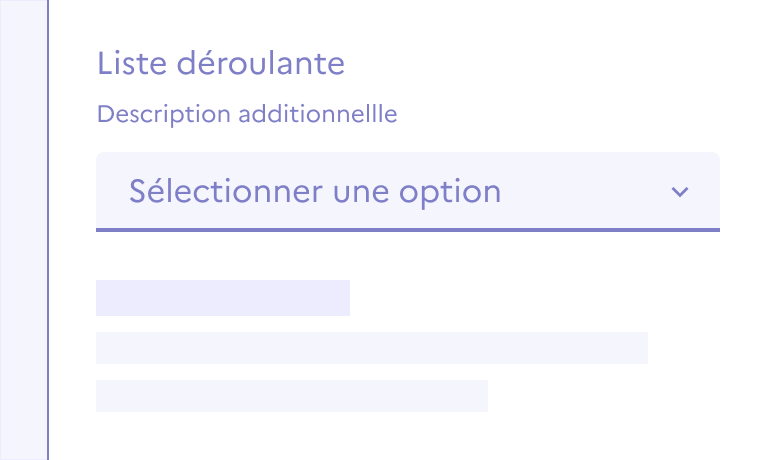This screenshot has height=460, width=768.
Task: Click the word "additionnelle" in the hint
Action: coord(316,114)
